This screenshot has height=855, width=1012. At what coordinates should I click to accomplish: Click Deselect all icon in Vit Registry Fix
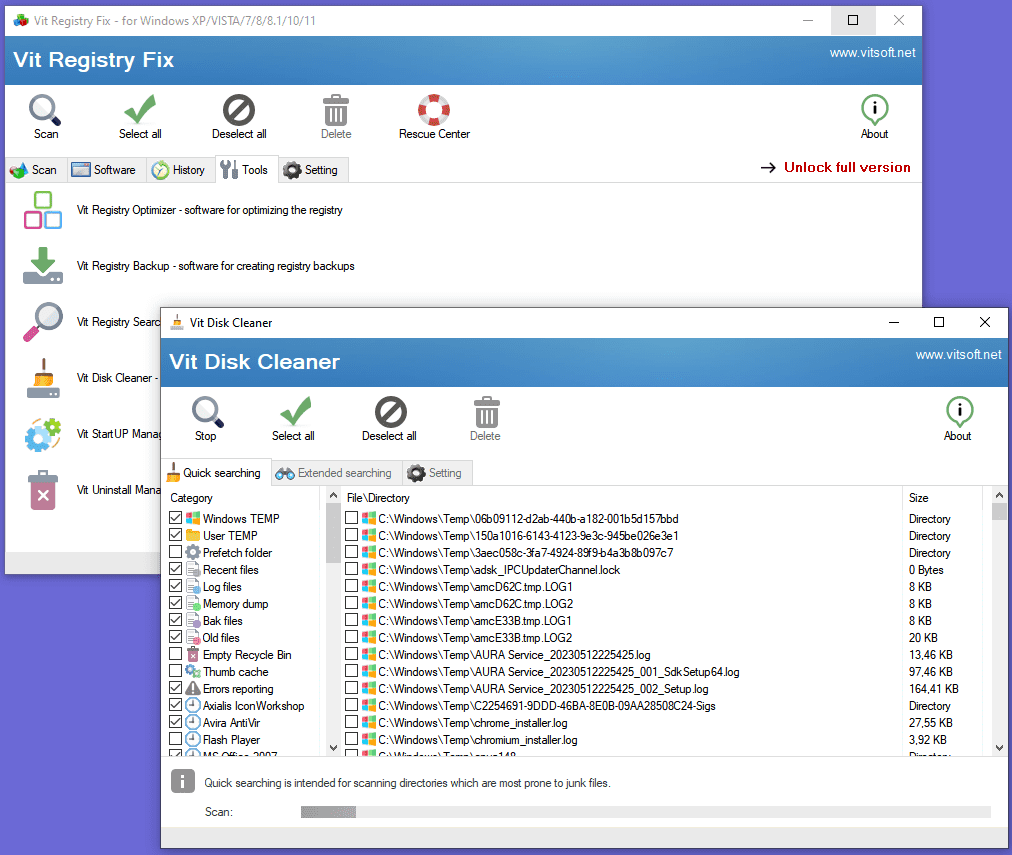239,110
